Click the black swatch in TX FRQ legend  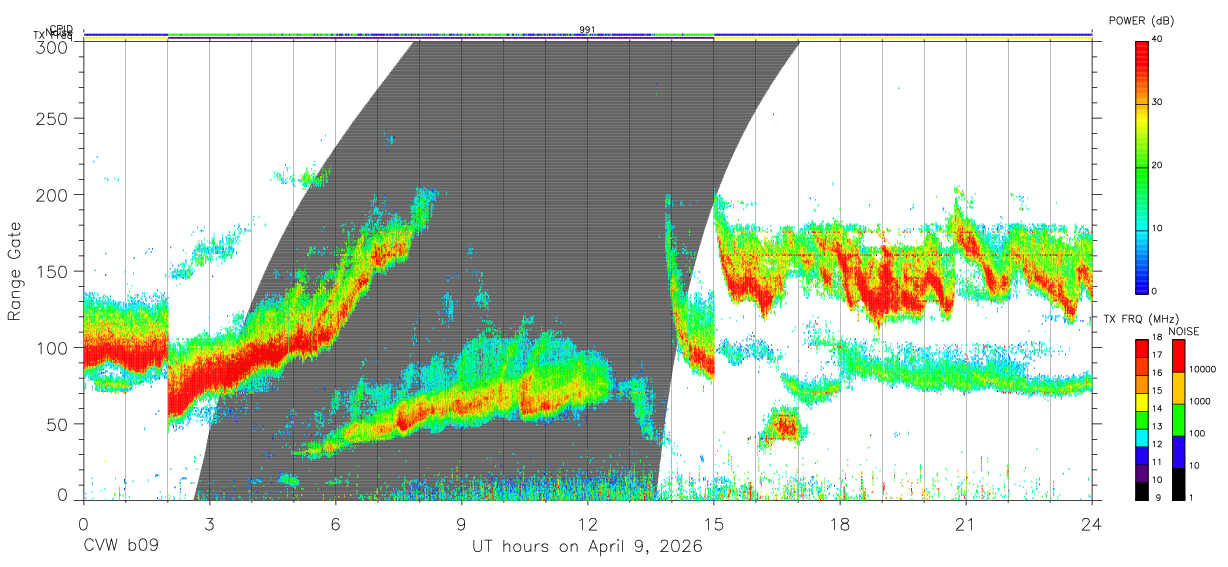(x=1142, y=490)
